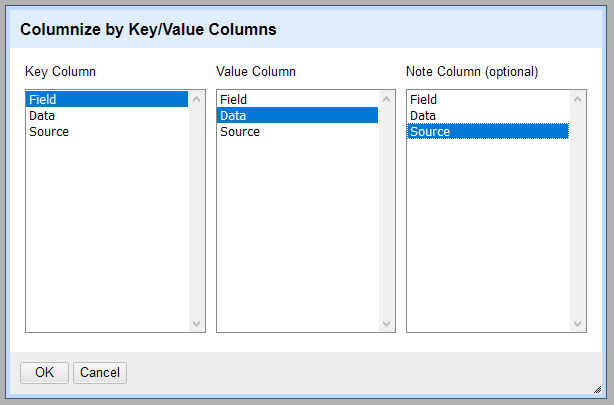The width and height of the screenshot is (614, 405).
Task: Pick Data in the Note Column list
Action: pos(487,115)
